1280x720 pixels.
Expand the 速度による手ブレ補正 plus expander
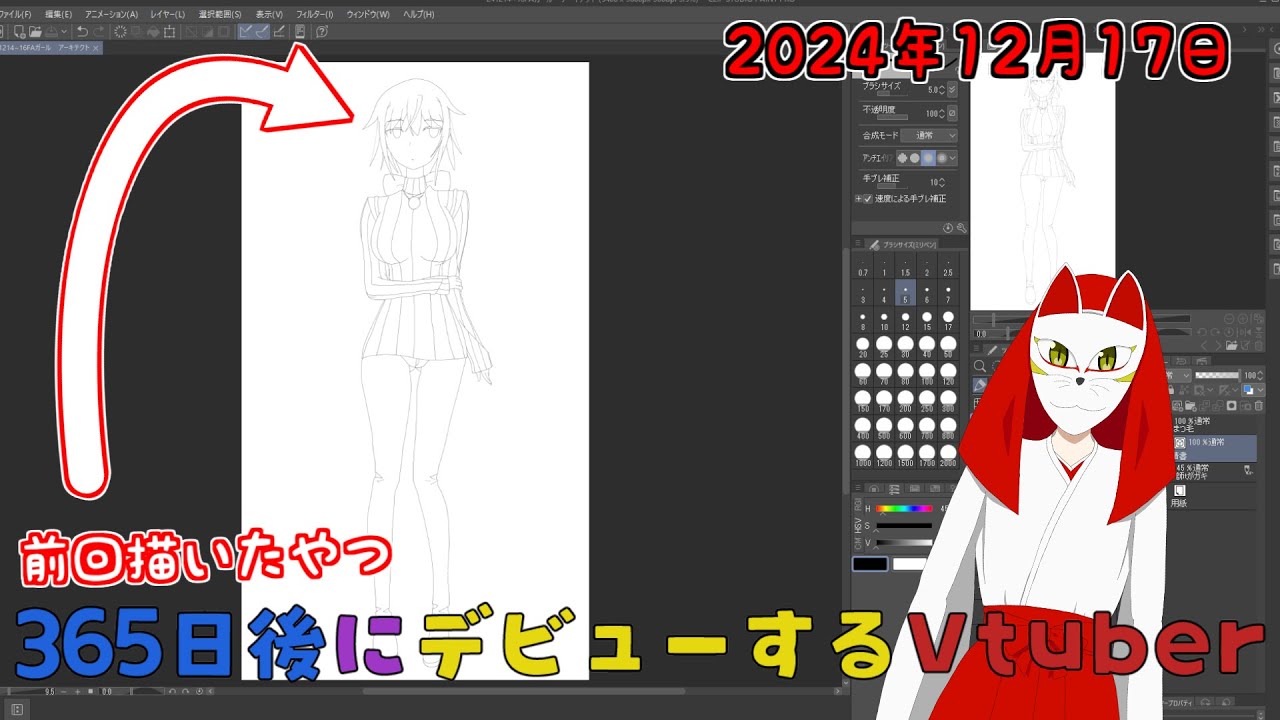(x=858, y=199)
